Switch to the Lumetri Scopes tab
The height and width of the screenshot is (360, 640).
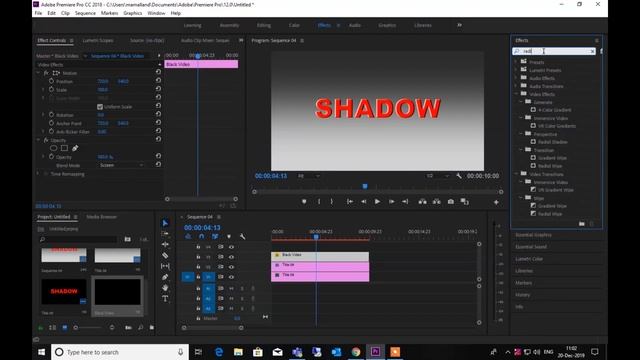click(98, 40)
